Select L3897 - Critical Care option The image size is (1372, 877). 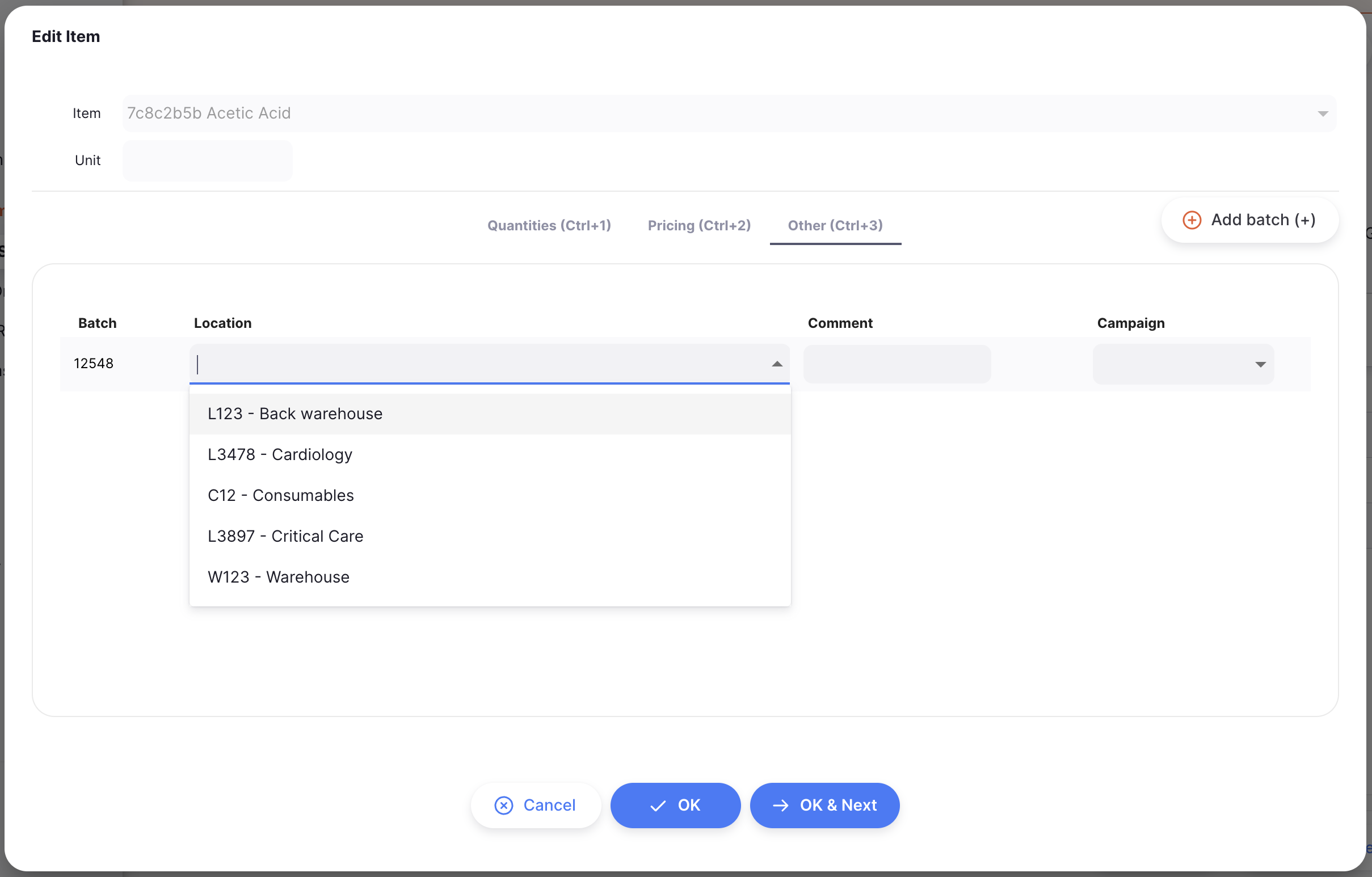tap(490, 537)
